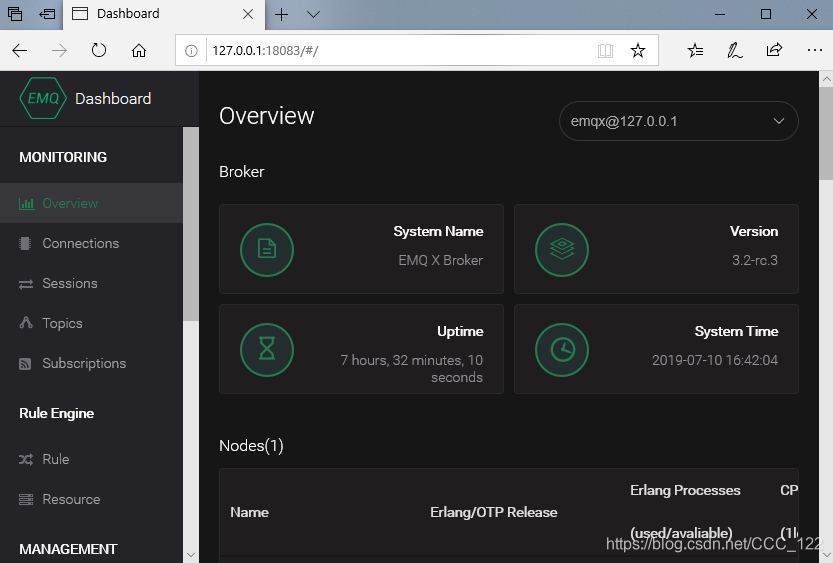Click the browser Home icon
This screenshot has width=833, height=563.
[x=139, y=50]
